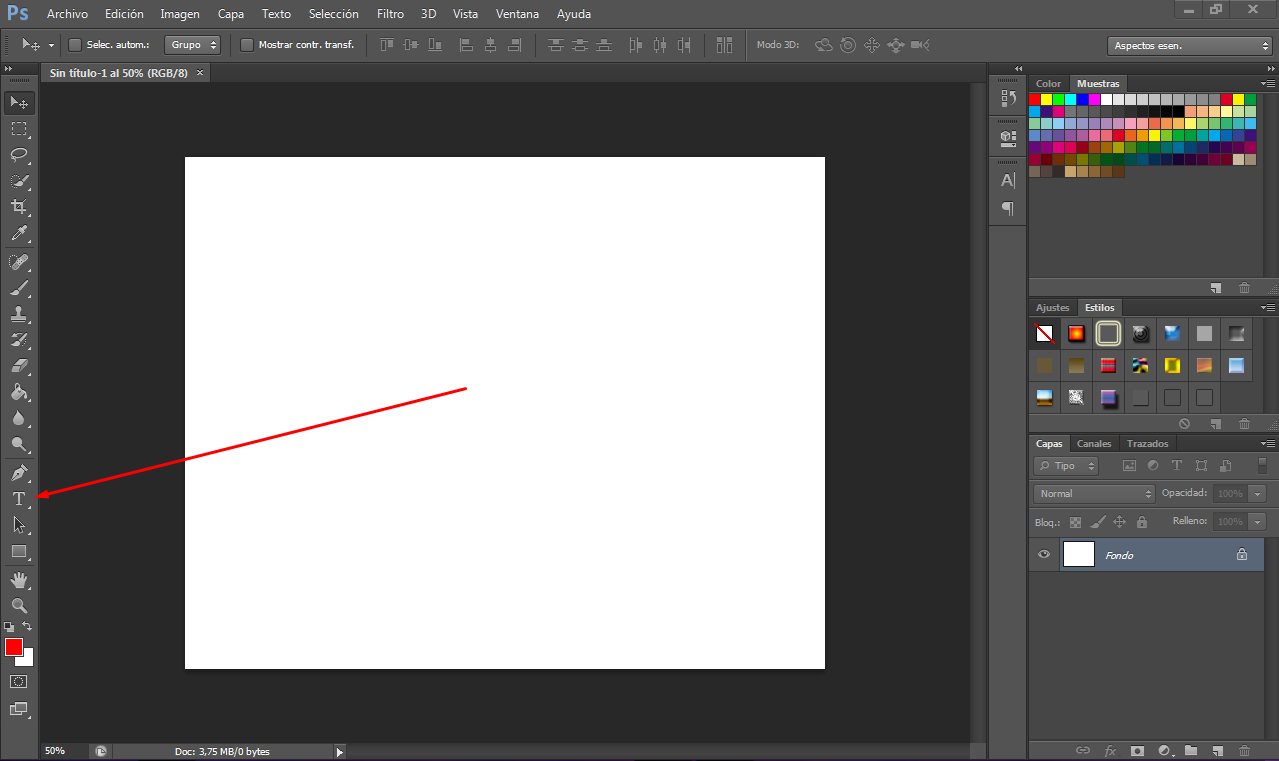The image size is (1279, 761).
Task: Select the Hand tool
Action: pos(19,579)
